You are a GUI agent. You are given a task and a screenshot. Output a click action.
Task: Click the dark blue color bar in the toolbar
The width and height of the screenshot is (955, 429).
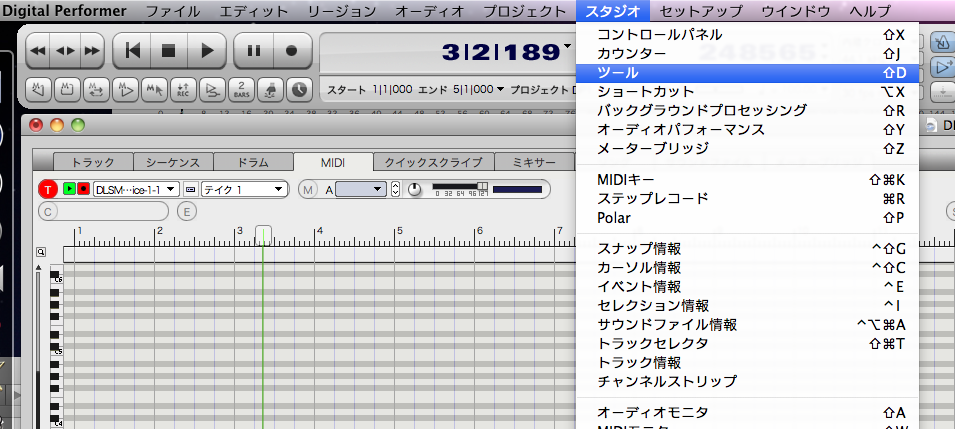[517, 190]
